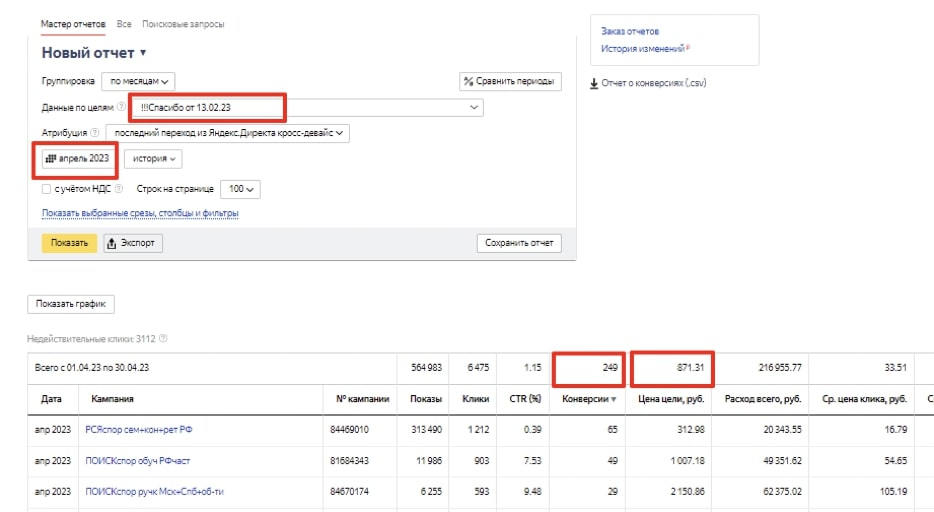Click help icon next to с учётом НДС
934x512 pixels.
click(118, 188)
